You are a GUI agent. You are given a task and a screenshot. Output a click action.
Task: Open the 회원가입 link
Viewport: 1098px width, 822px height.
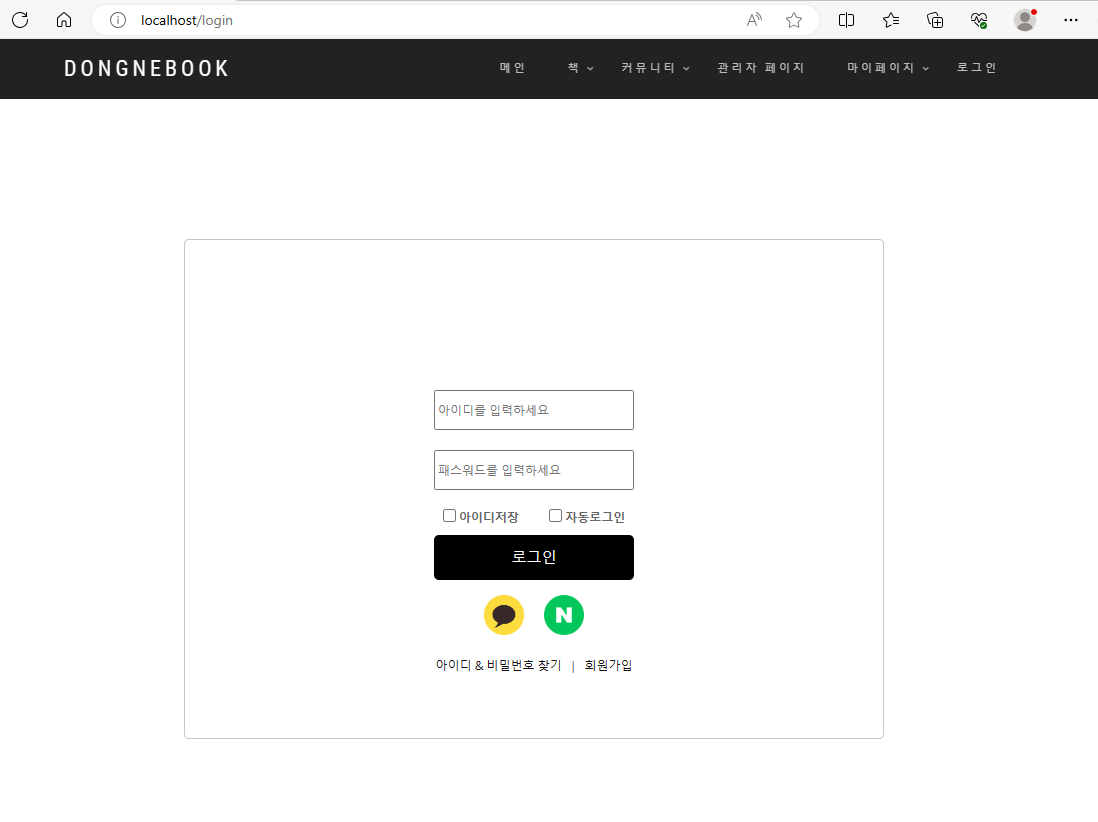tap(608, 665)
